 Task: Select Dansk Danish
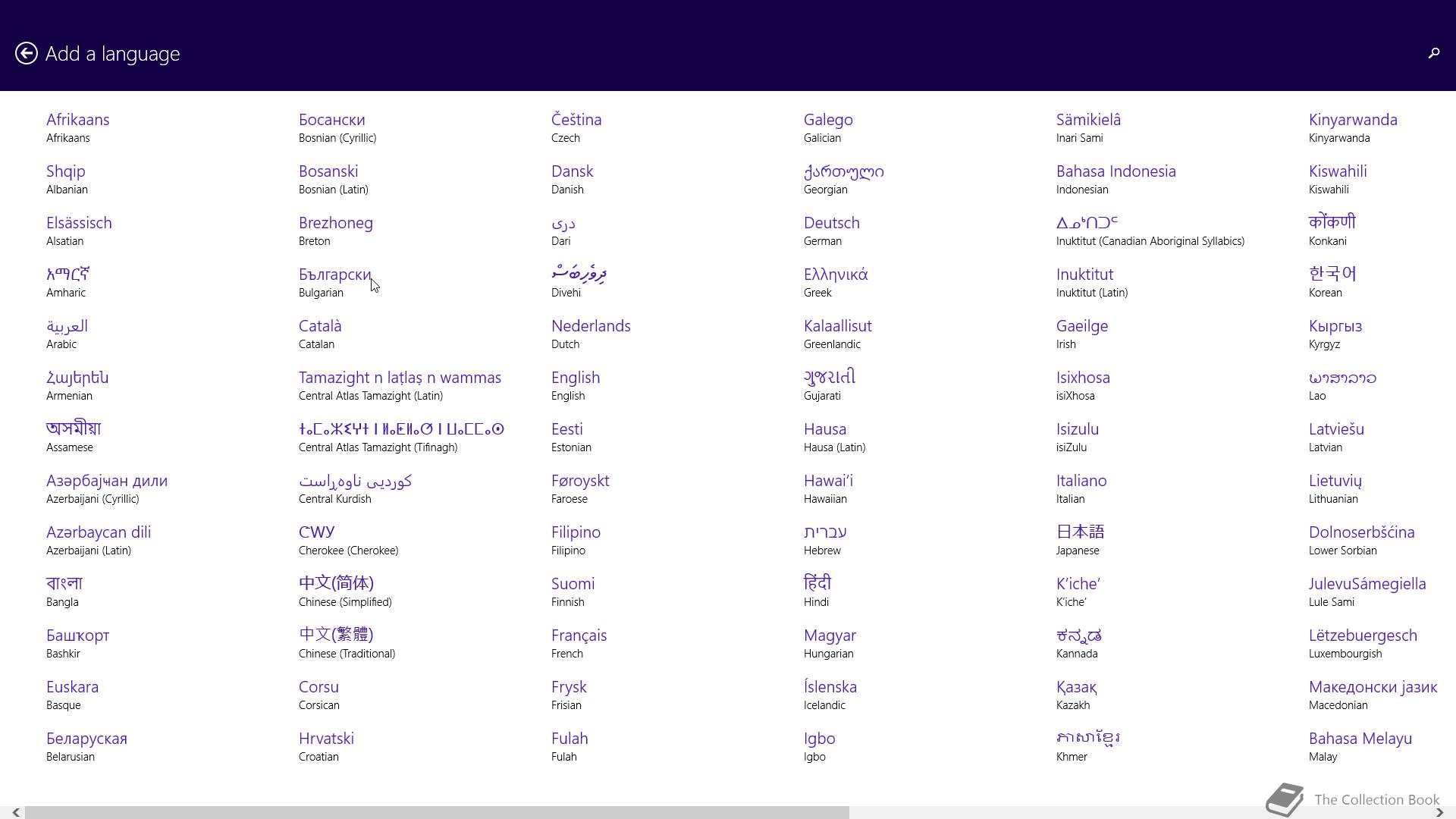[573, 180]
